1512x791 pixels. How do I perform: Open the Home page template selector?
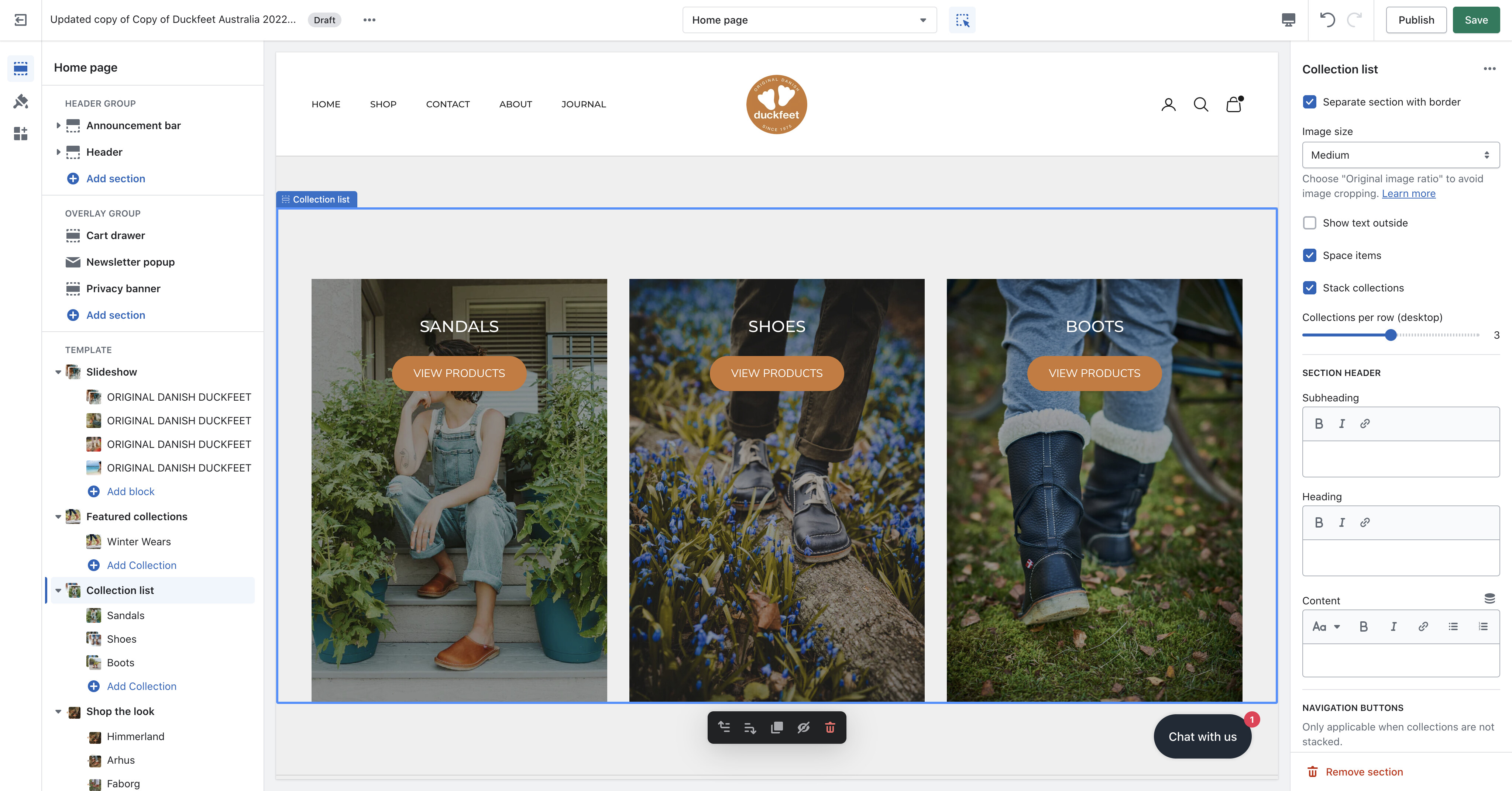[x=809, y=20]
